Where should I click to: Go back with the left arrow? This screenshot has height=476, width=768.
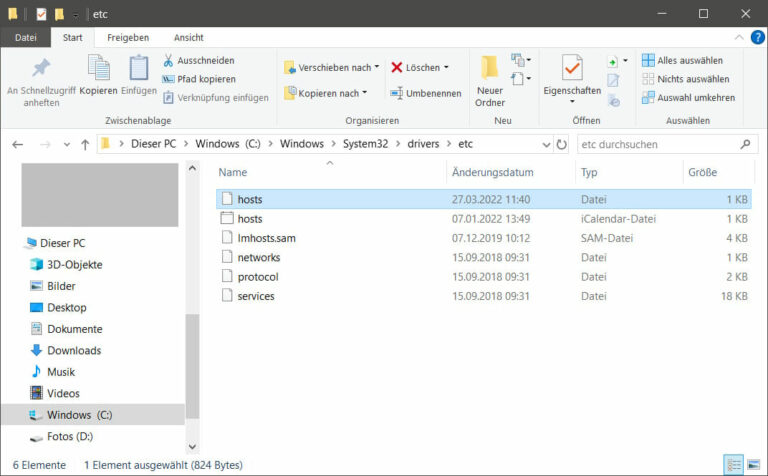pos(18,144)
